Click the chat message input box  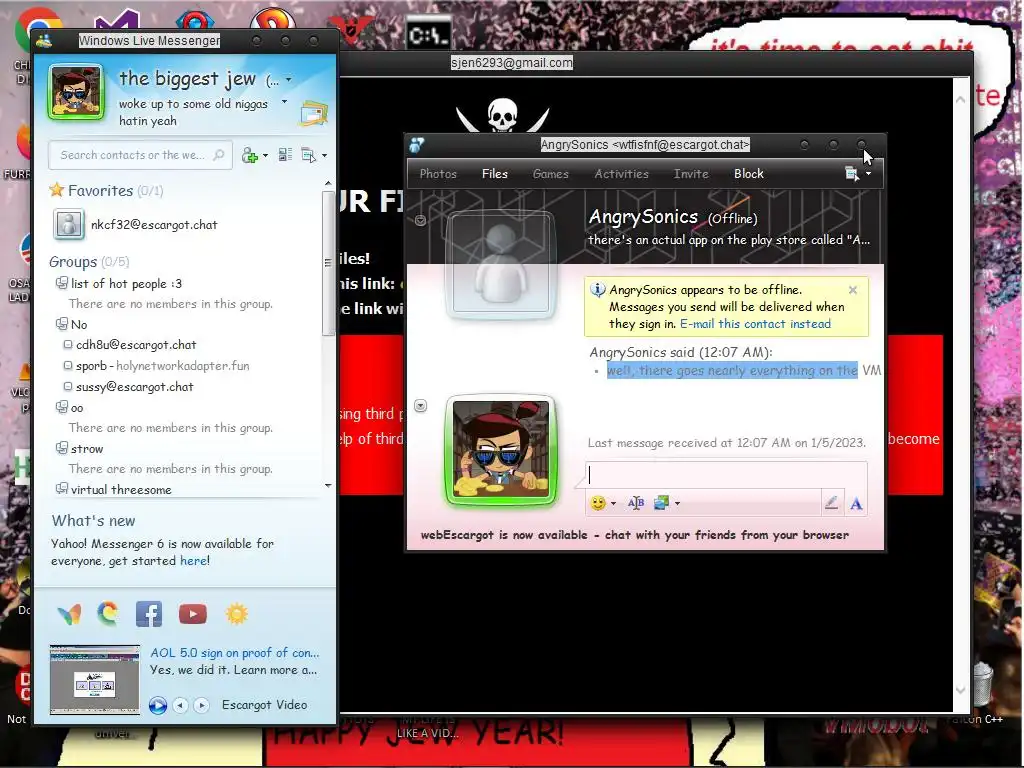click(x=726, y=475)
